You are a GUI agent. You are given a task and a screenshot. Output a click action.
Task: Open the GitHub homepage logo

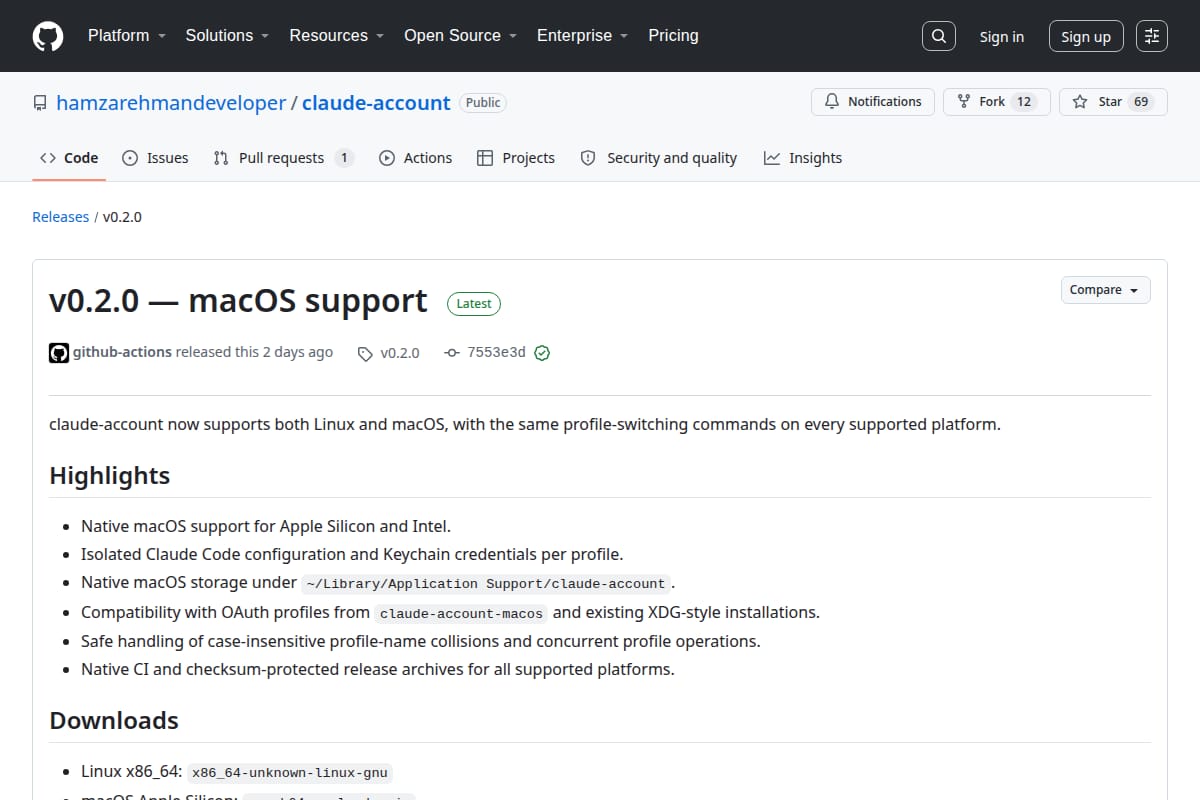tap(48, 36)
